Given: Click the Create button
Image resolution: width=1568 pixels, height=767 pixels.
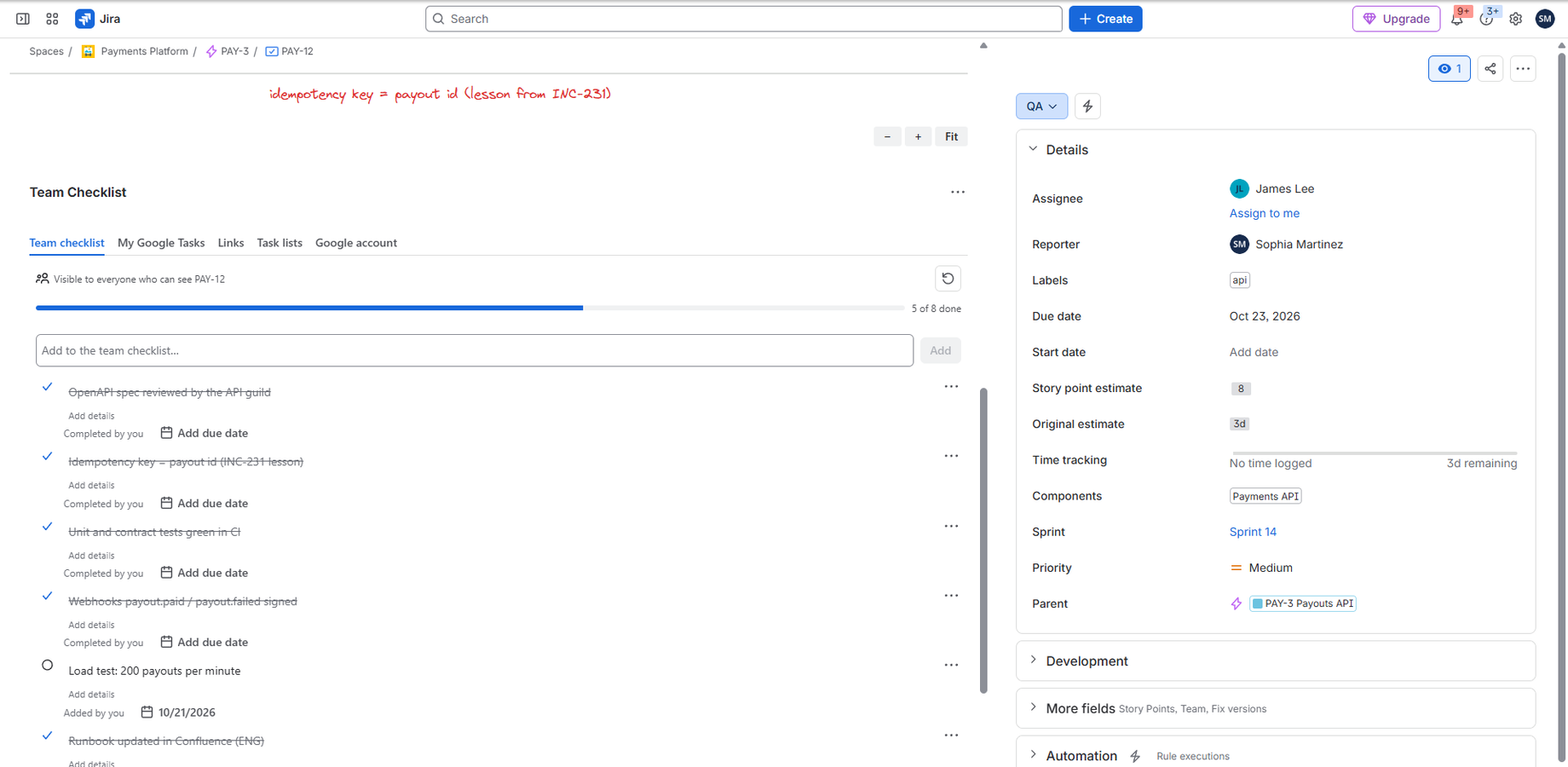Looking at the screenshot, I should (x=1105, y=19).
